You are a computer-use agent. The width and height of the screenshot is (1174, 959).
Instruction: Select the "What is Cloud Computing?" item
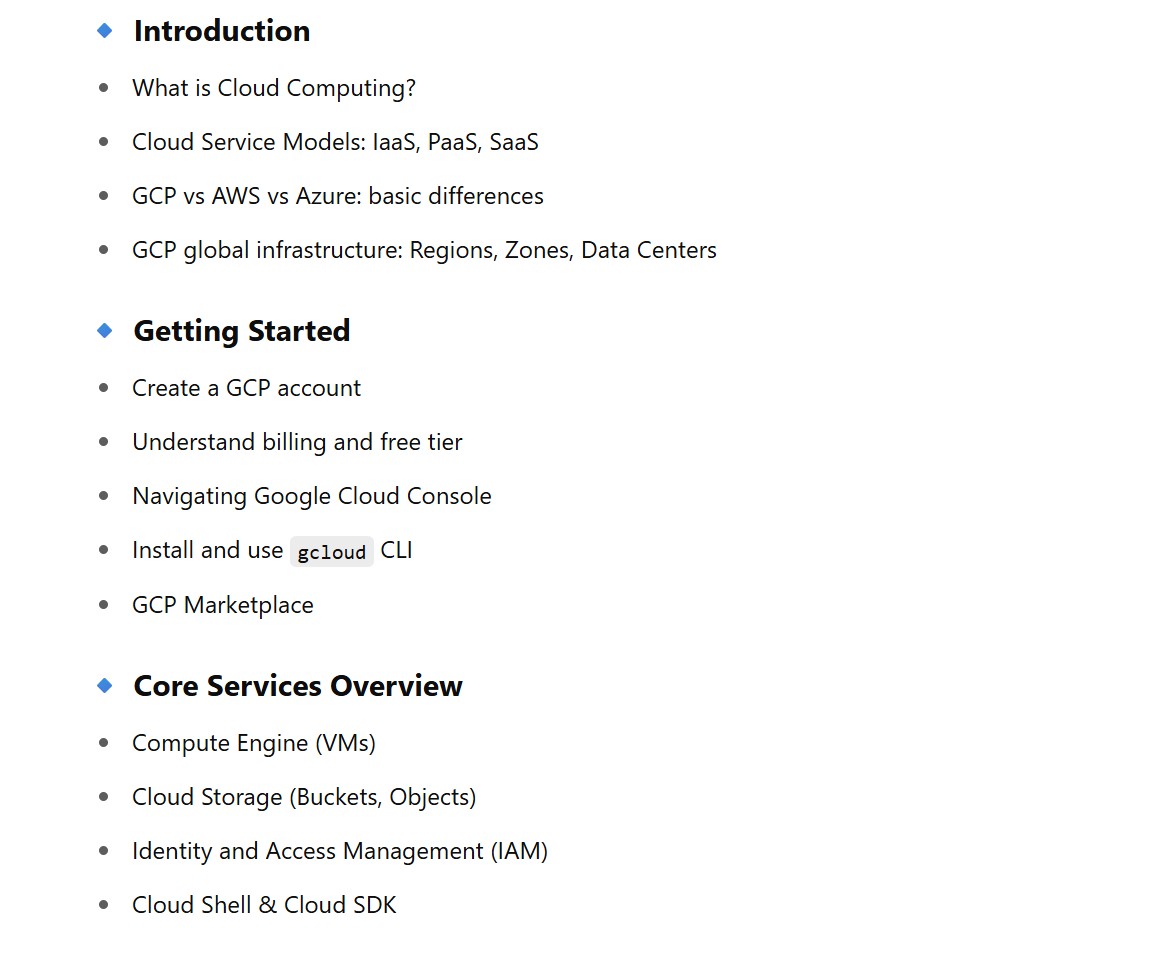[x=273, y=88]
